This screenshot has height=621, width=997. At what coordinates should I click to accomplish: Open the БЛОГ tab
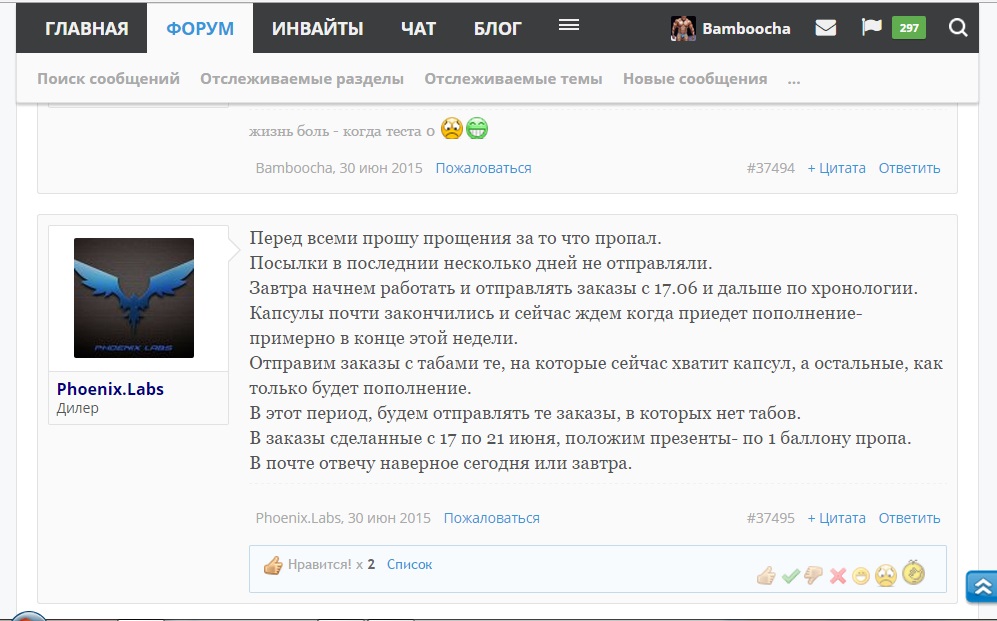[x=498, y=28]
